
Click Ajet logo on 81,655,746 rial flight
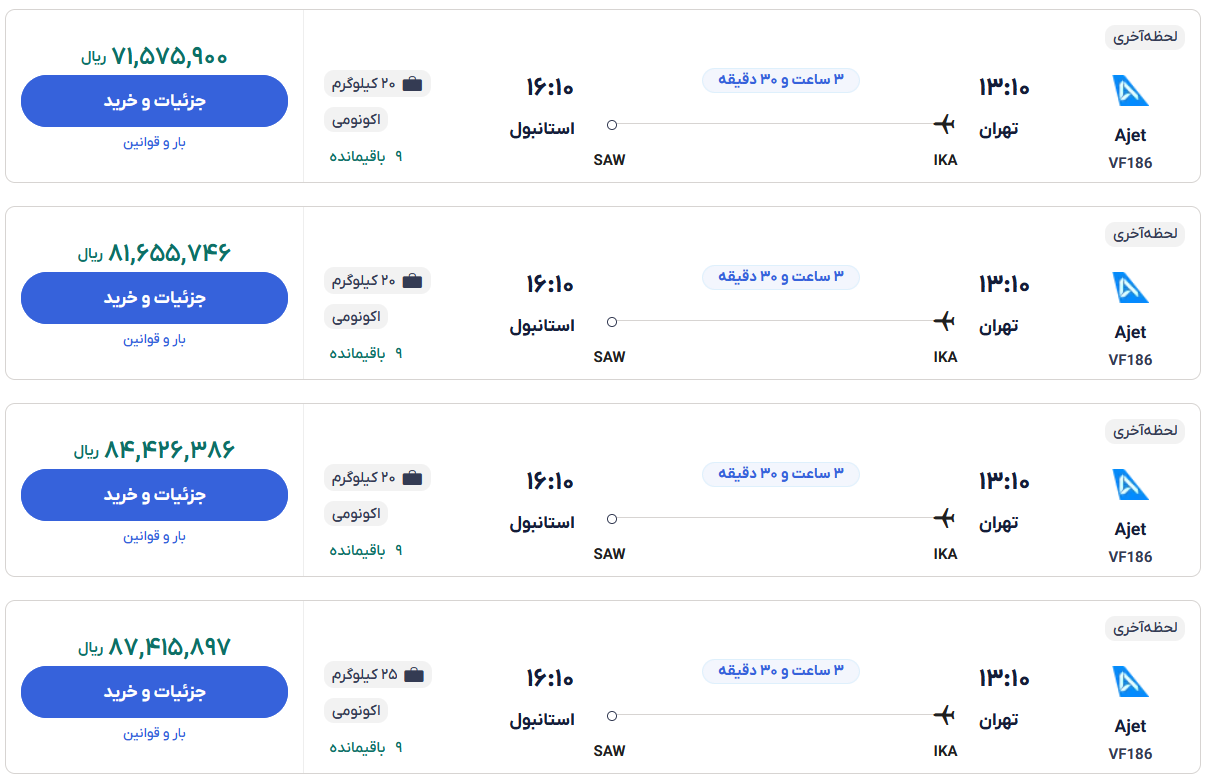(1130, 288)
